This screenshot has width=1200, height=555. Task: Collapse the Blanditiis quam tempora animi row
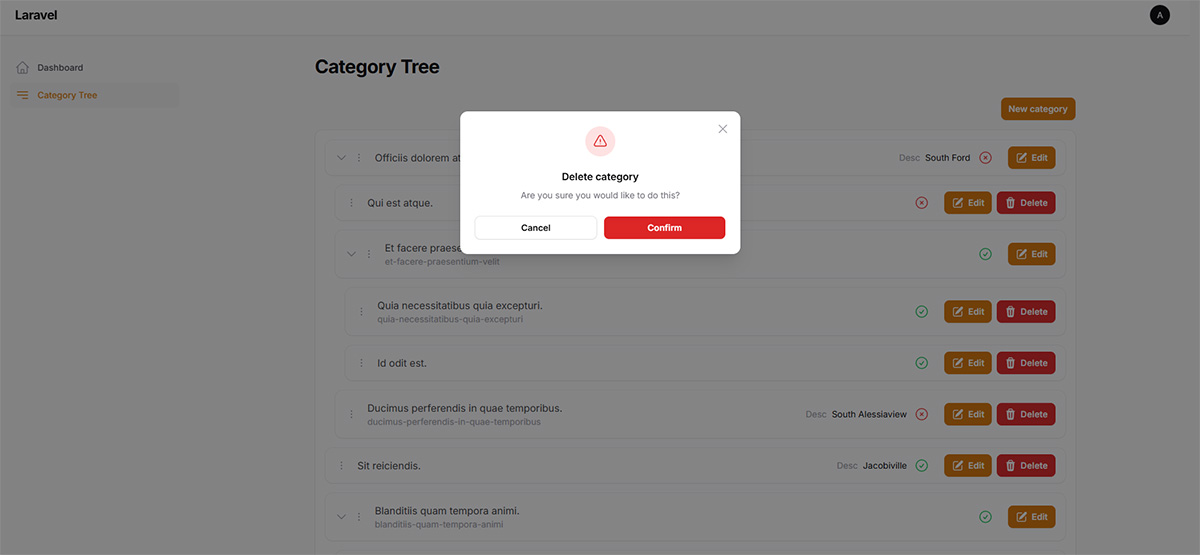coord(341,517)
